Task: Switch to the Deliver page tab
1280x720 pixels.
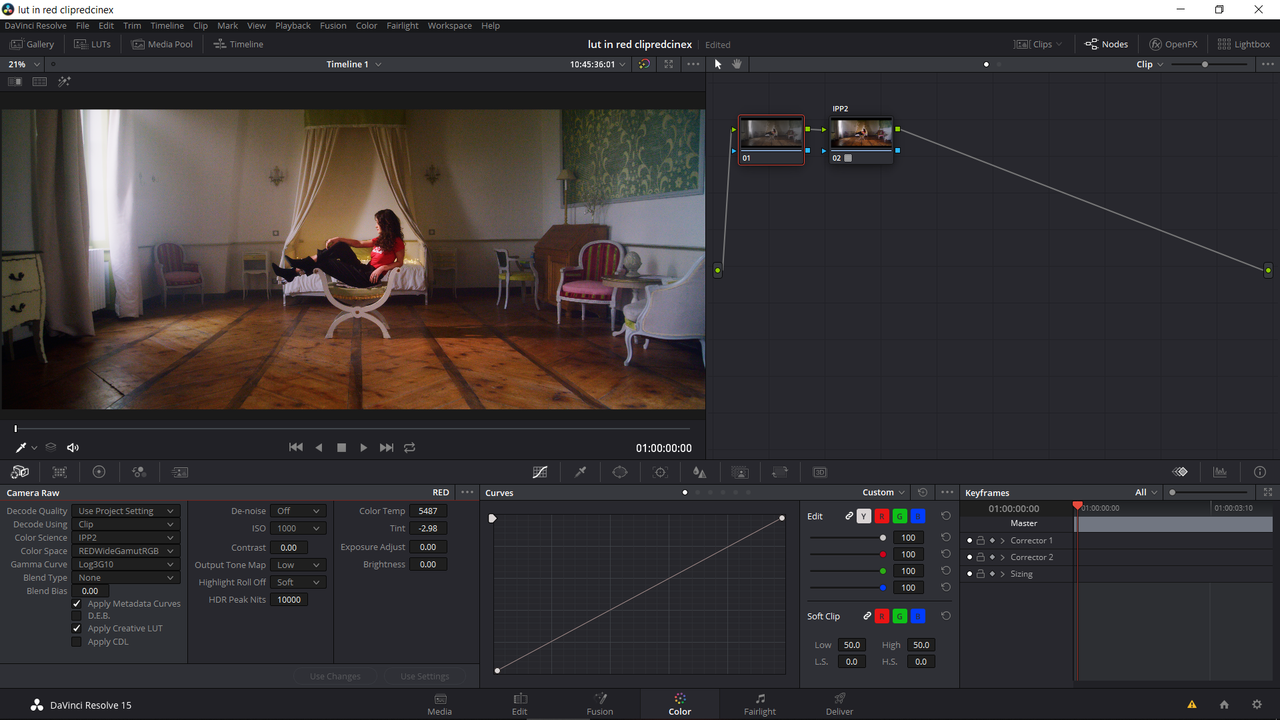Action: (x=839, y=704)
